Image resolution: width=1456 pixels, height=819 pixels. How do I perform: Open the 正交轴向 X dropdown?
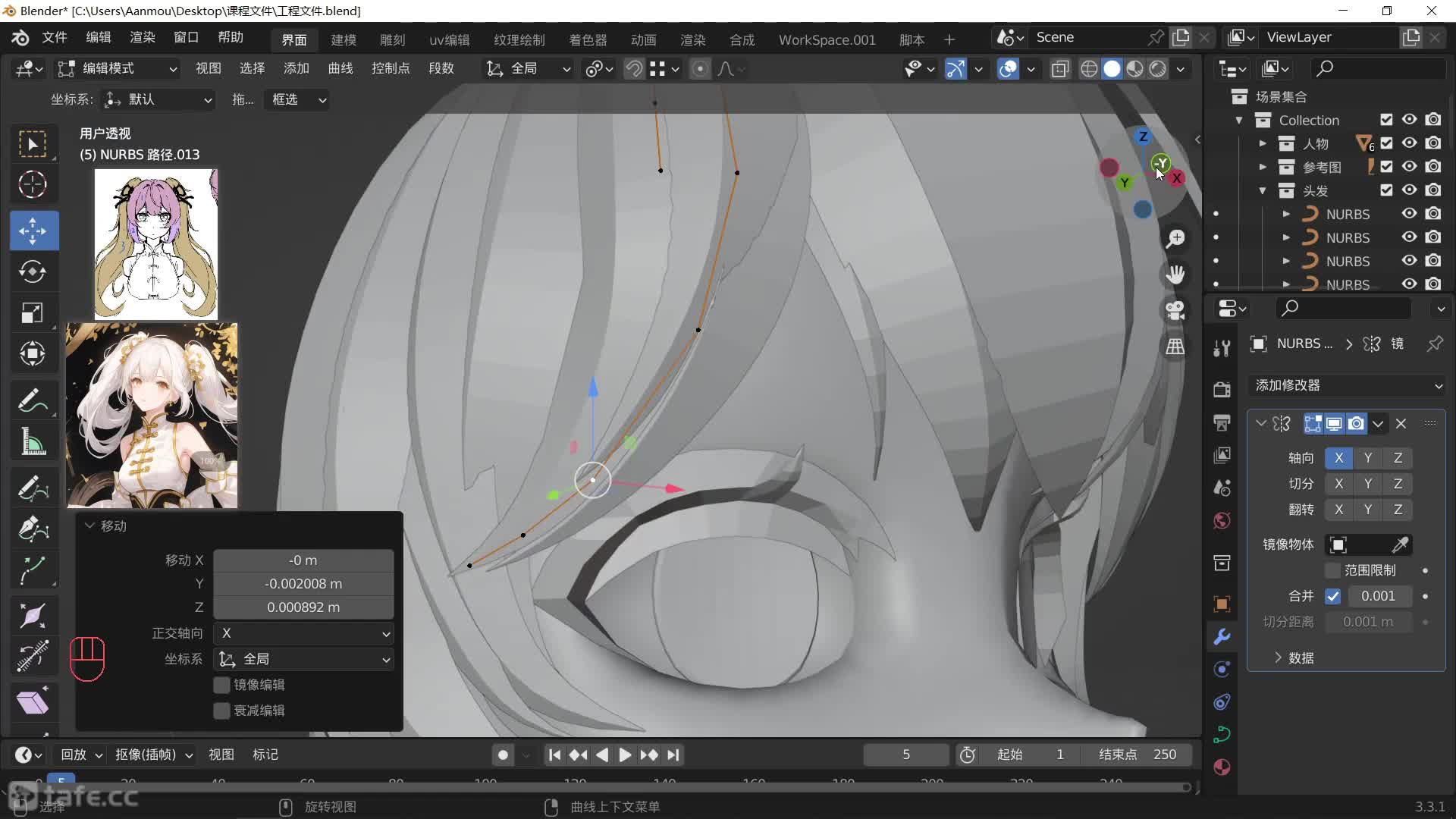(303, 633)
